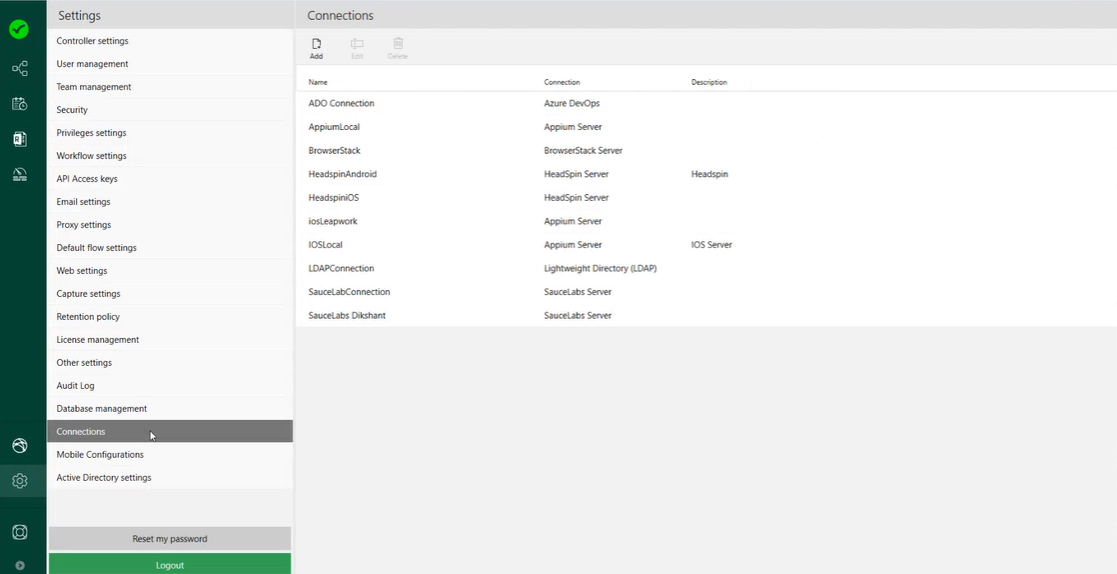The width and height of the screenshot is (1117, 574).
Task: Open the Dashboards gauge icon
Action: [19, 174]
